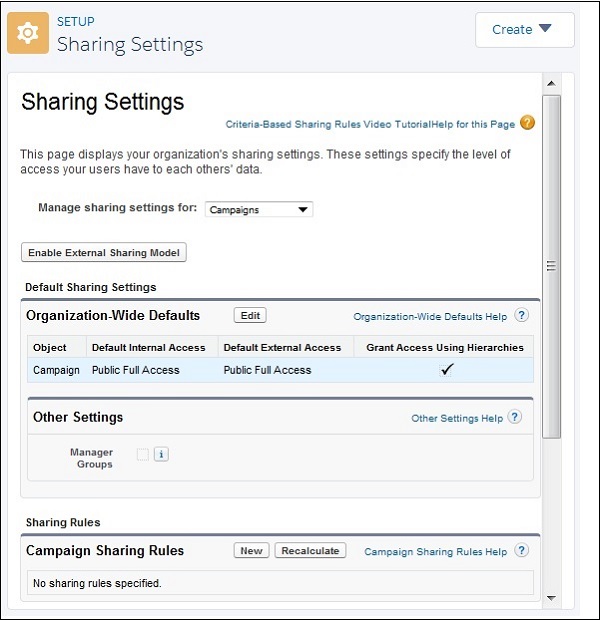Click Edit for Organization-Wide Defaults
This screenshot has height=620, width=600.
point(250,316)
